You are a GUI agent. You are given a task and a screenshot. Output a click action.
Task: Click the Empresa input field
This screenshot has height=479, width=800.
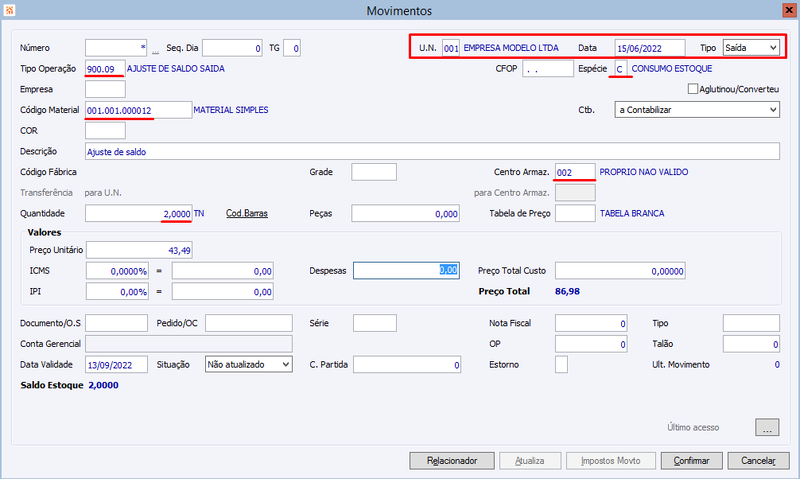click(105, 89)
